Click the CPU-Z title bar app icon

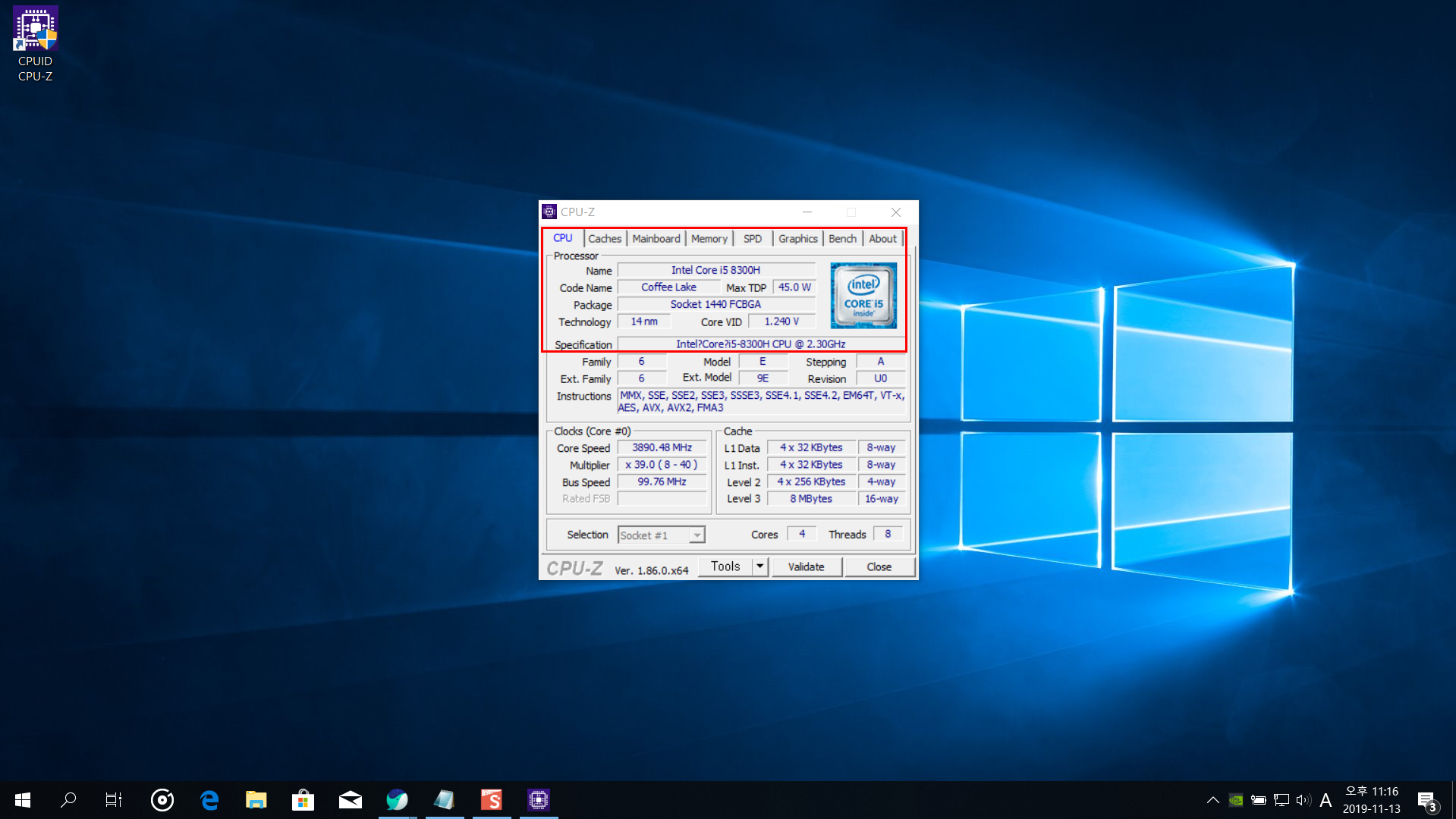pyautogui.click(x=549, y=212)
